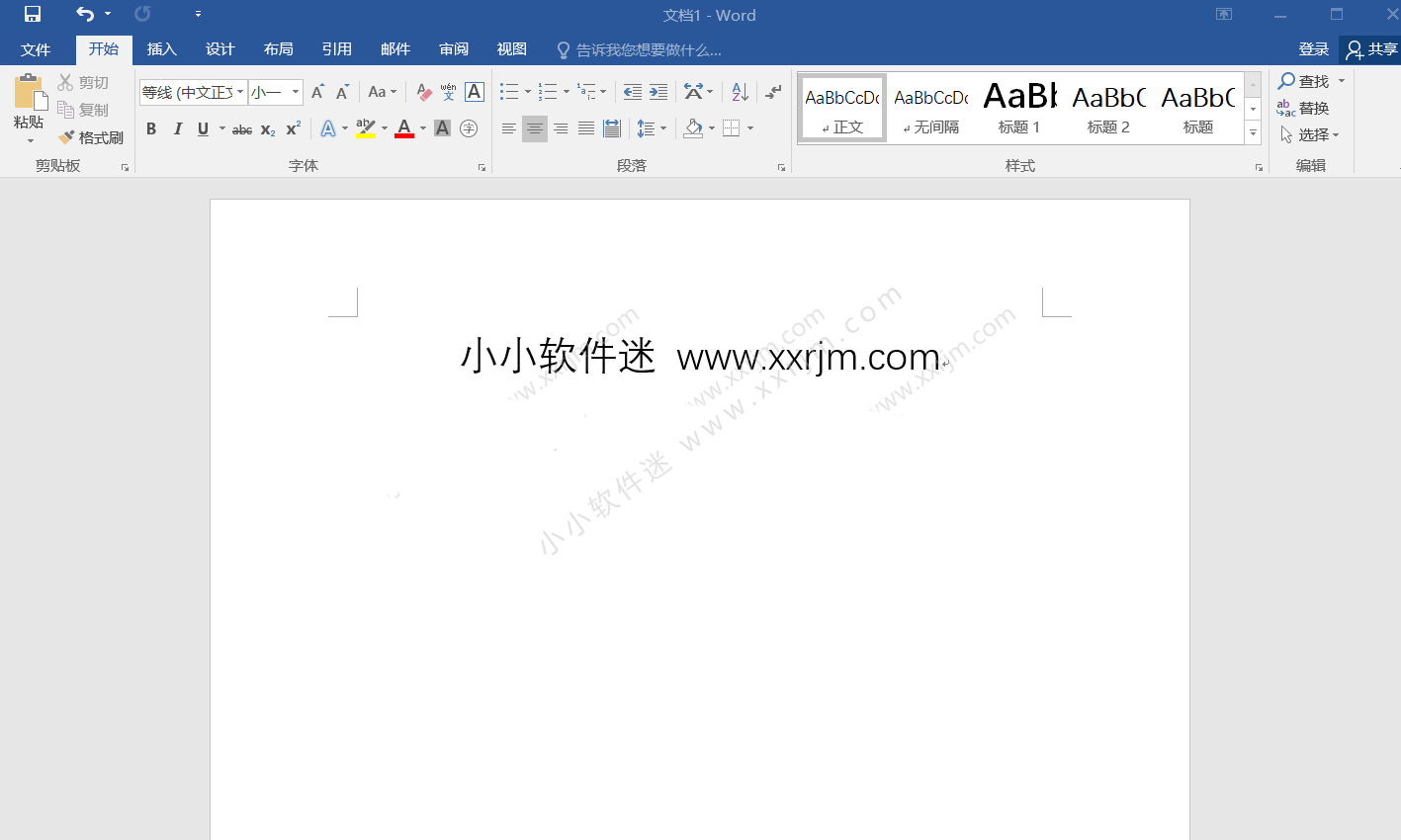Open the font color dropdown arrow
This screenshot has height=840, width=1401.
423,128
